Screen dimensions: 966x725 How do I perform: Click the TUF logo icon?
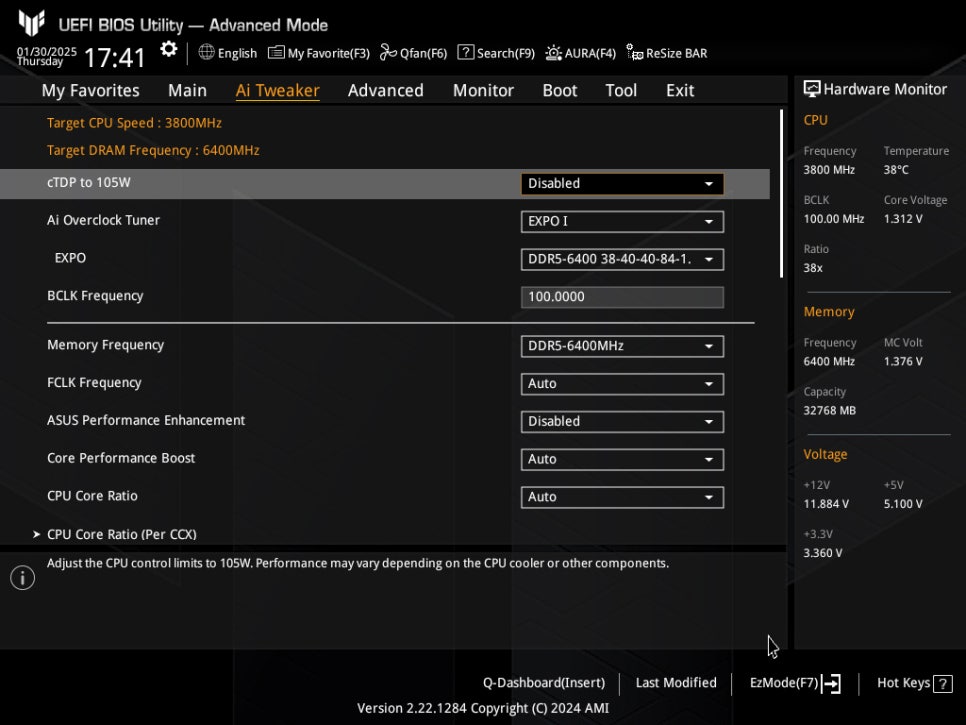click(x=31, y=23)
